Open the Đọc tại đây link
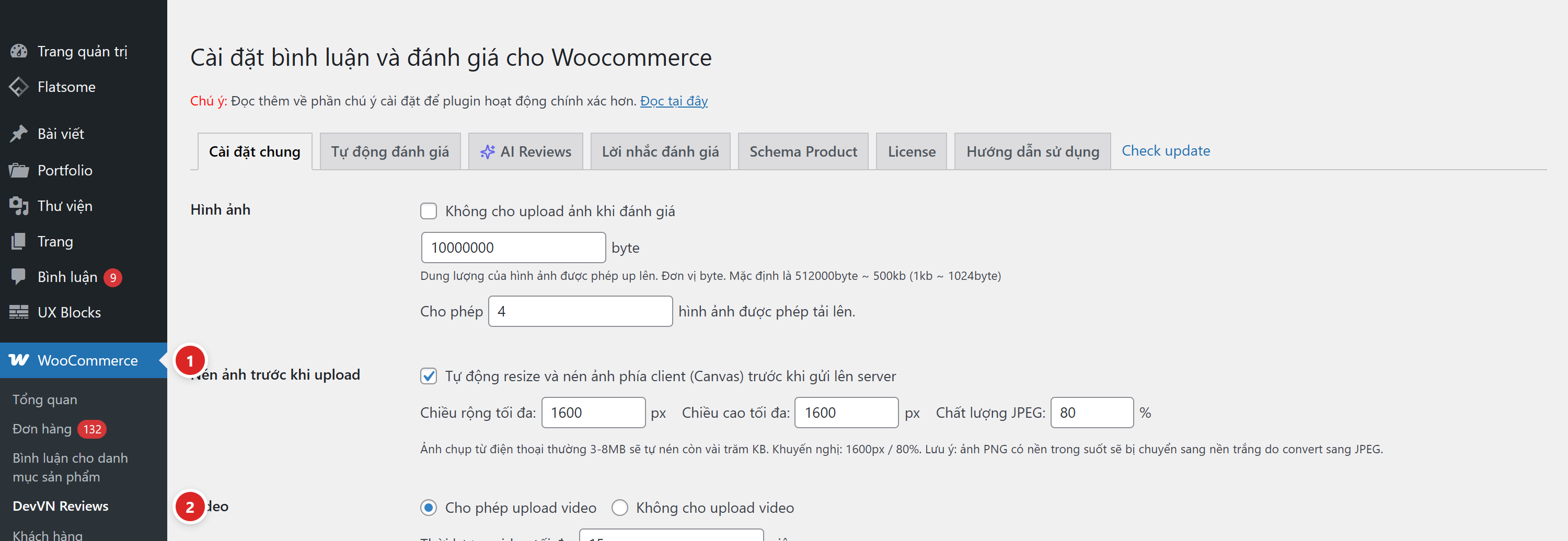Viewport: 1568px width, 541px height. (x=674, y=101)
